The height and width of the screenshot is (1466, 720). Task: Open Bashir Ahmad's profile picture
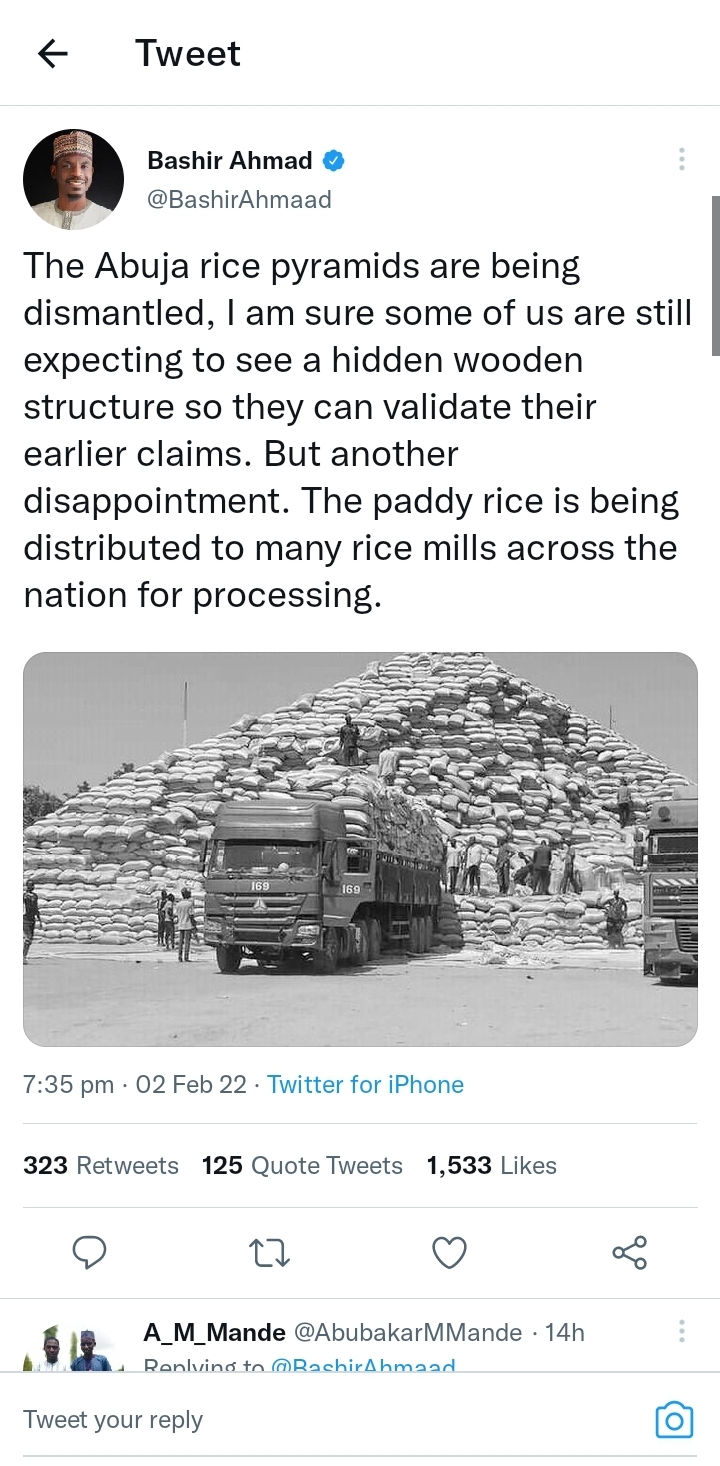(73, 180)
